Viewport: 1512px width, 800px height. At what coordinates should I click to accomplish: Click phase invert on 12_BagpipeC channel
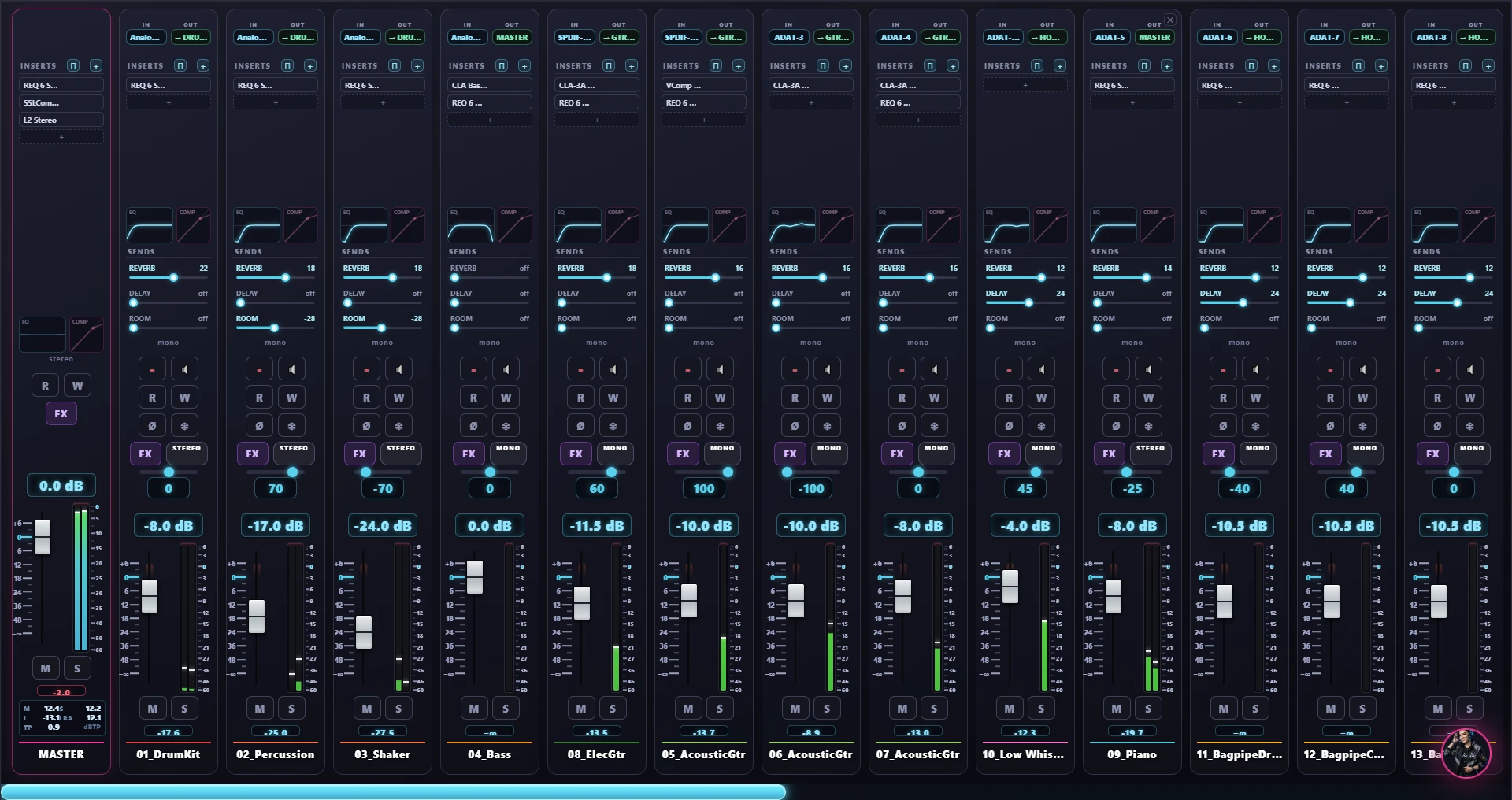point(1330,426)
